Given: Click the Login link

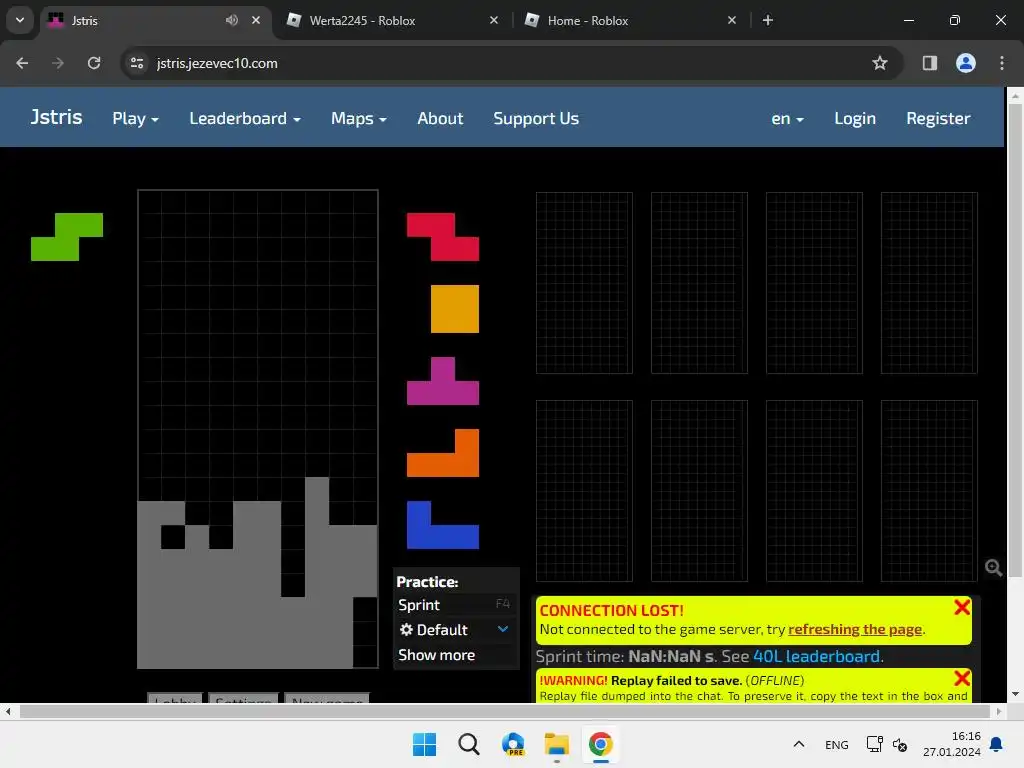Looking at the screenshot, I should pos(855,118).
